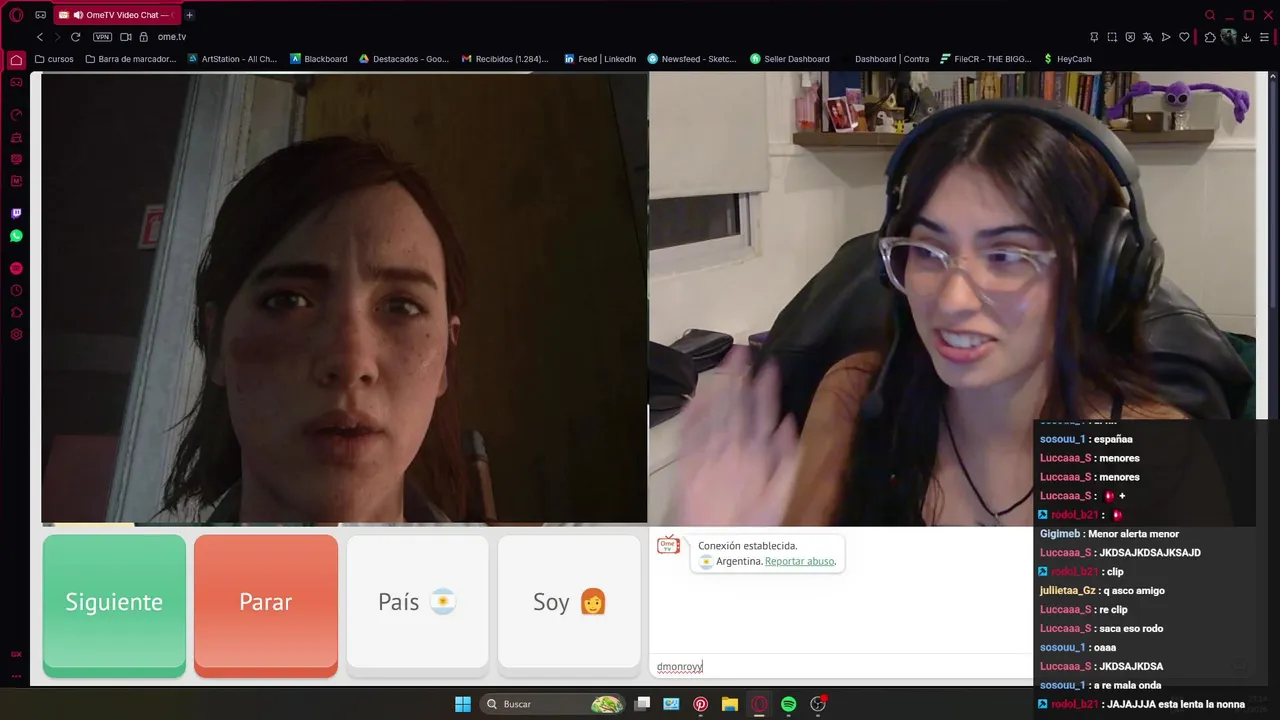
Task: Open the Newsfeed Sketchfab bookmark
Action: pyautogui.click(x=692, y=59)
